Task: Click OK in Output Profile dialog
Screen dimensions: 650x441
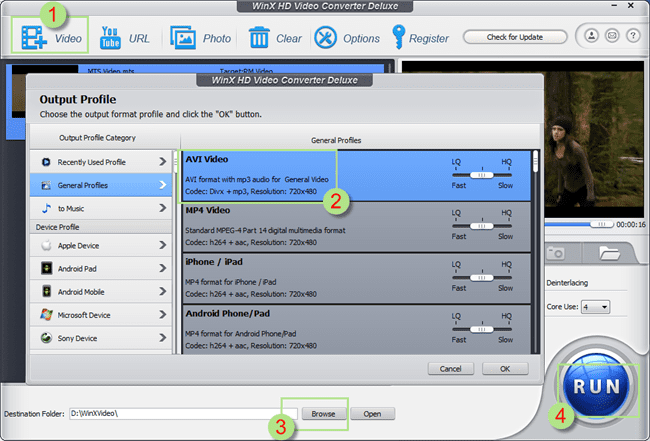Action: tap(505, 368)
